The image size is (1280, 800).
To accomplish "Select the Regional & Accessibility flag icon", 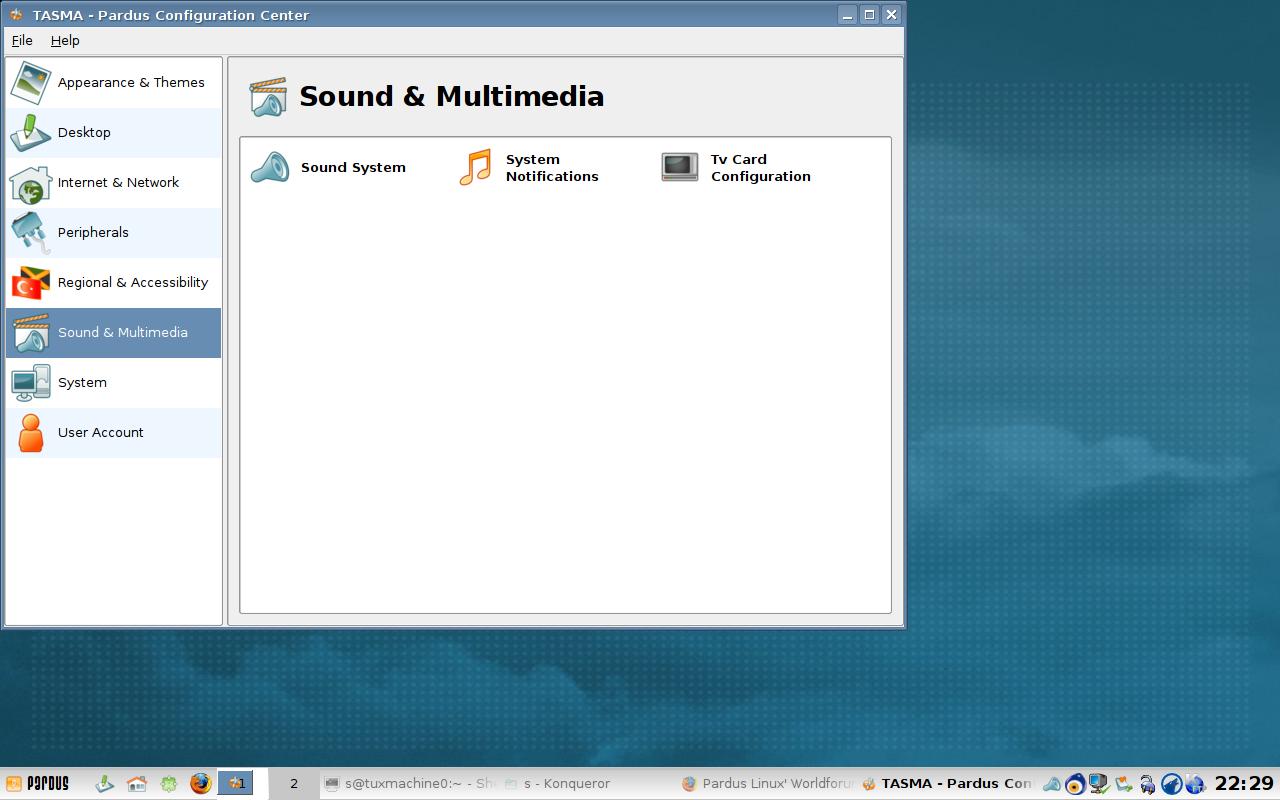I will [30, 283].
